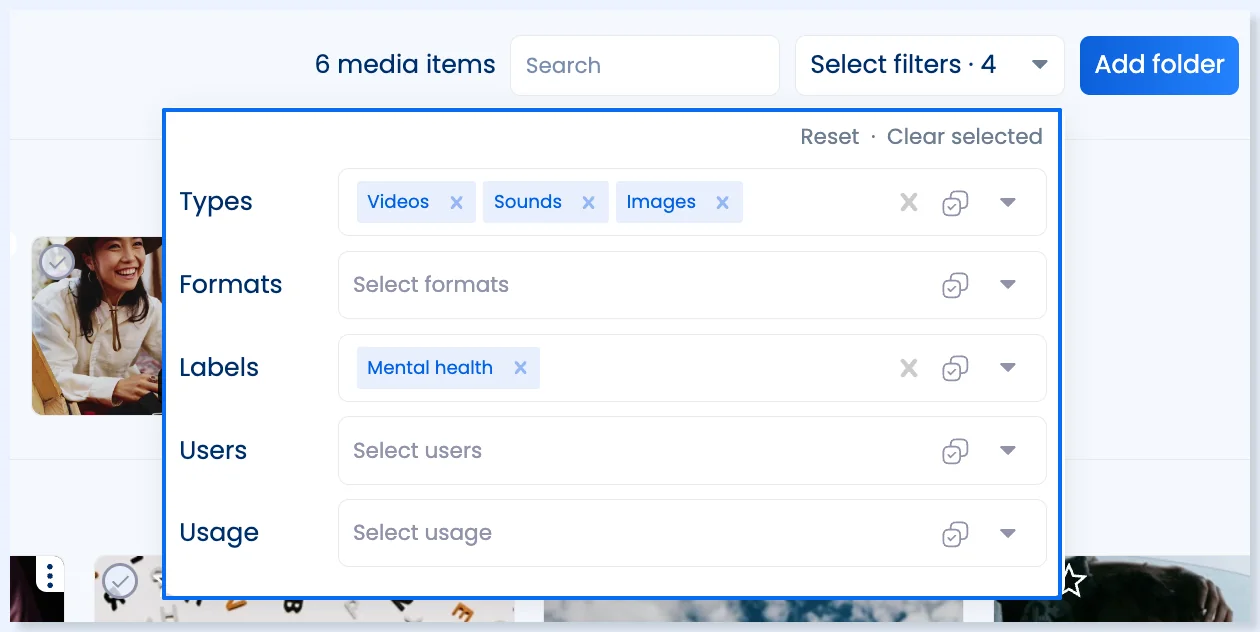Open the three-dot menu on media item
1260x632 pixels.
click(49, 575)
